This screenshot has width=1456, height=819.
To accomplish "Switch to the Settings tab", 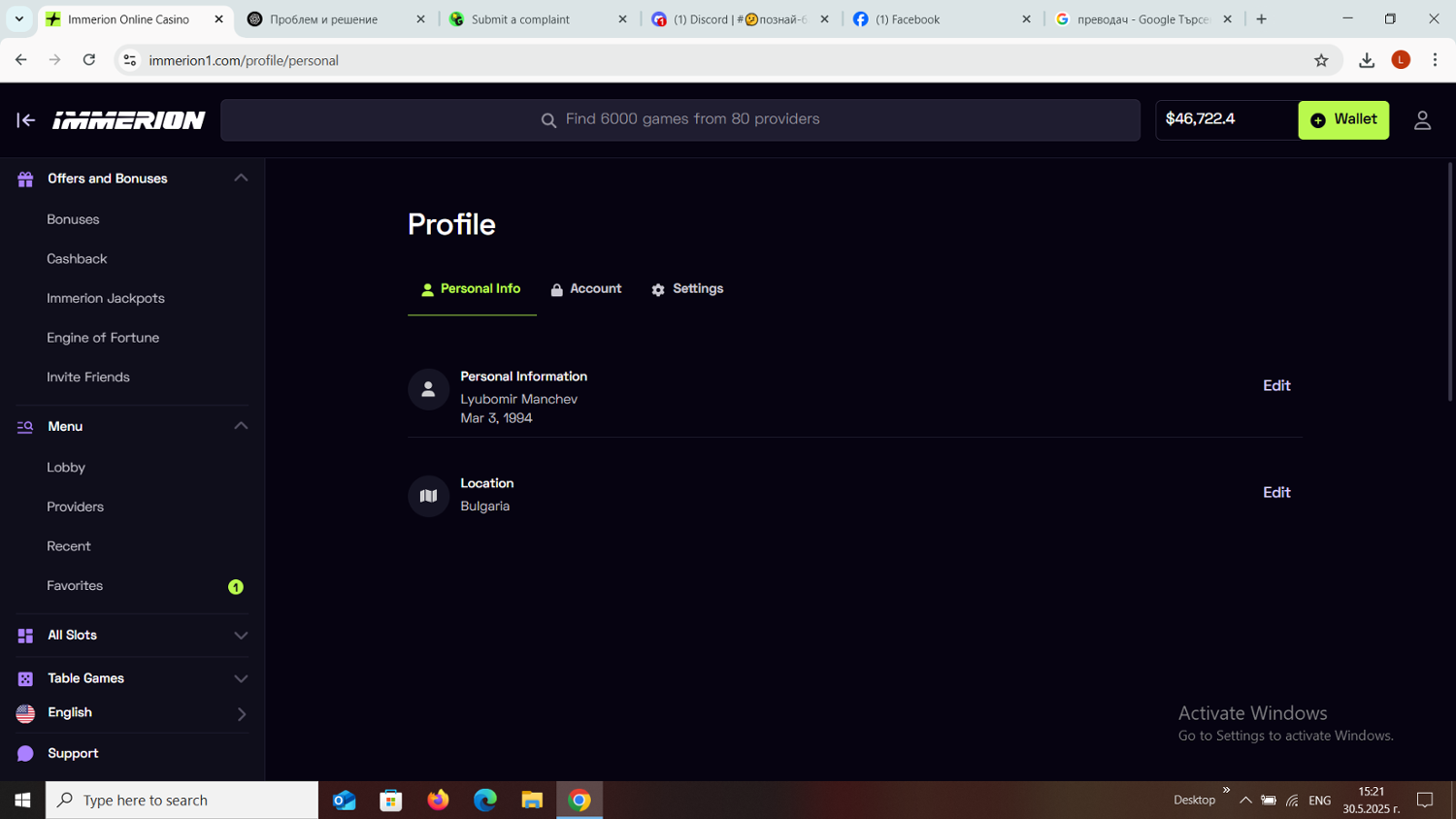I will (x=687, y=289).
